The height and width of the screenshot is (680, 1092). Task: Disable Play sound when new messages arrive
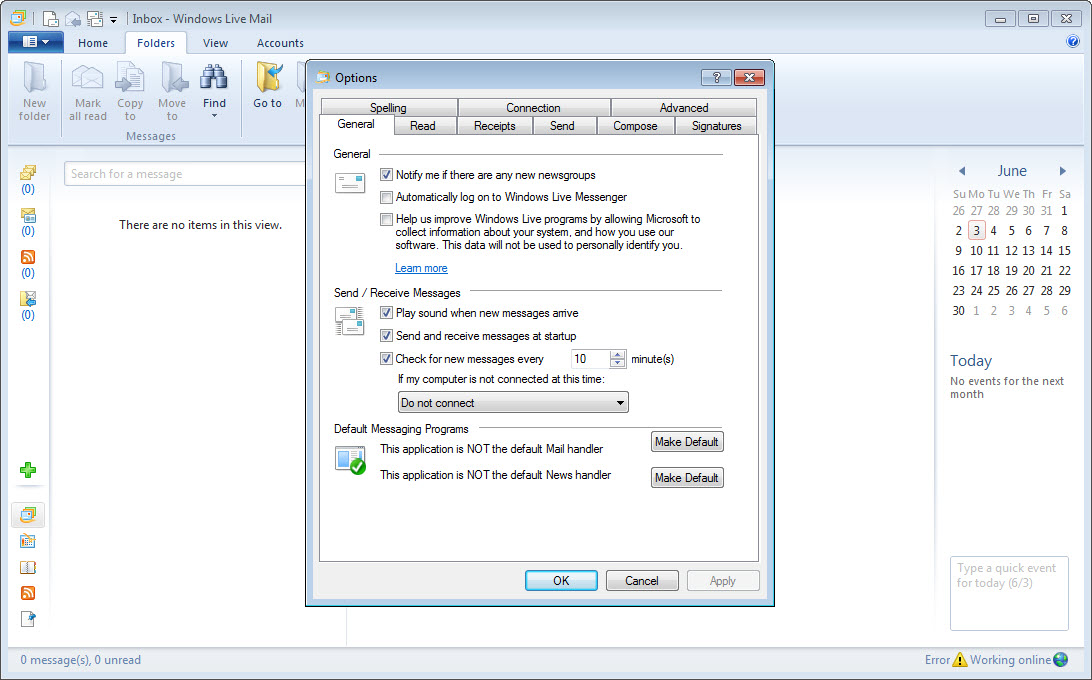pos(387,313)
